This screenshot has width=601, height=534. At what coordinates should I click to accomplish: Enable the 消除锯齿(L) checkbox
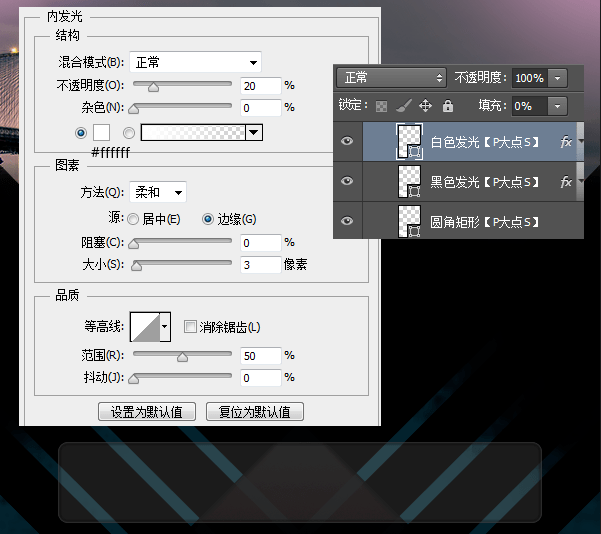click(190, 327)
